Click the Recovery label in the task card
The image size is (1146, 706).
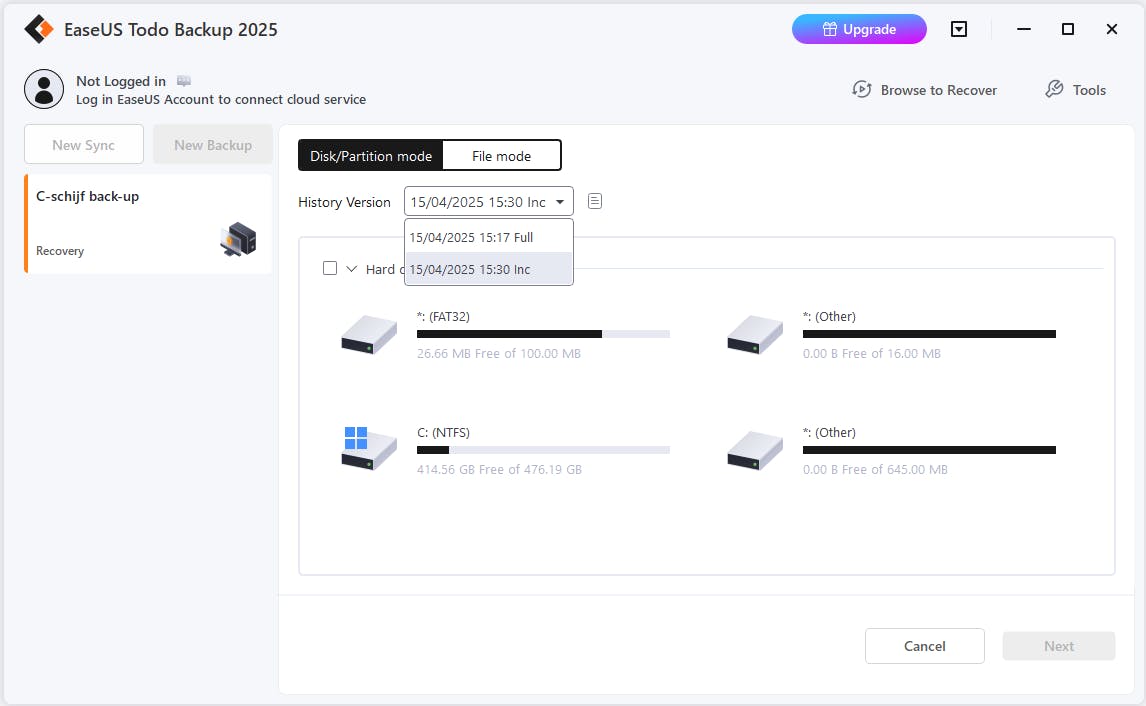(60, 251)
